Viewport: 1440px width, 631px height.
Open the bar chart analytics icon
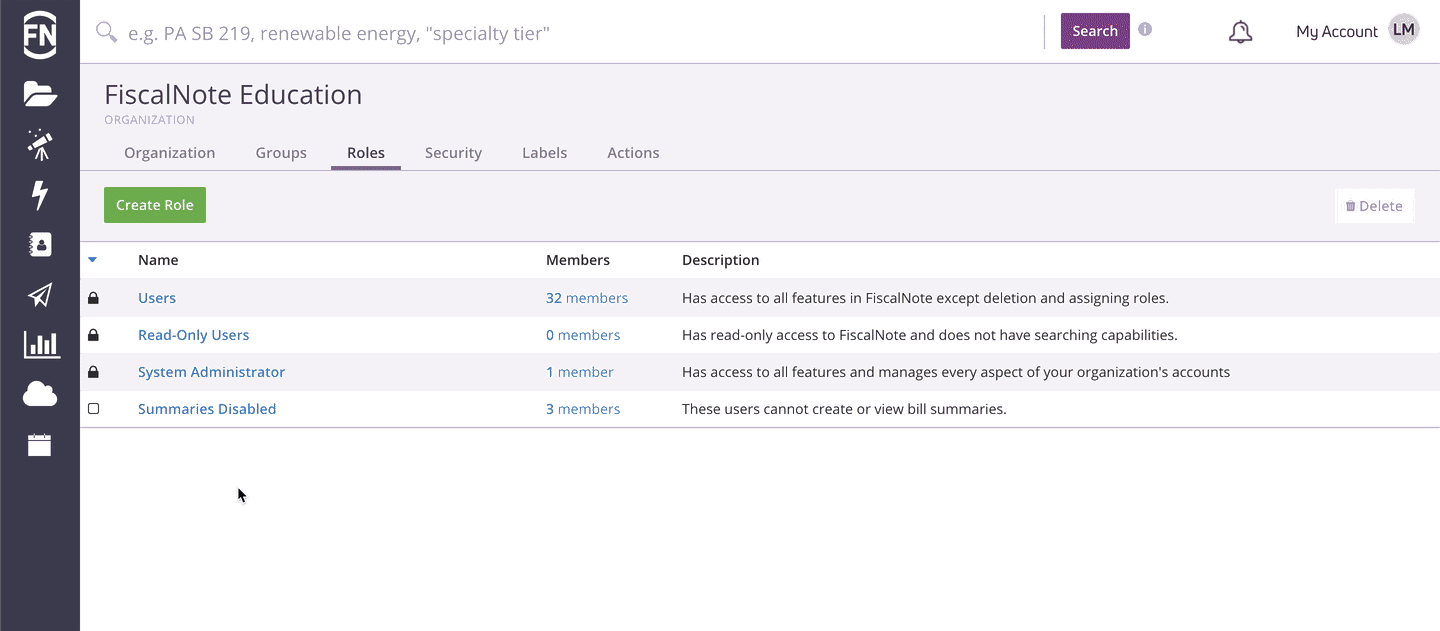point(40,345)
